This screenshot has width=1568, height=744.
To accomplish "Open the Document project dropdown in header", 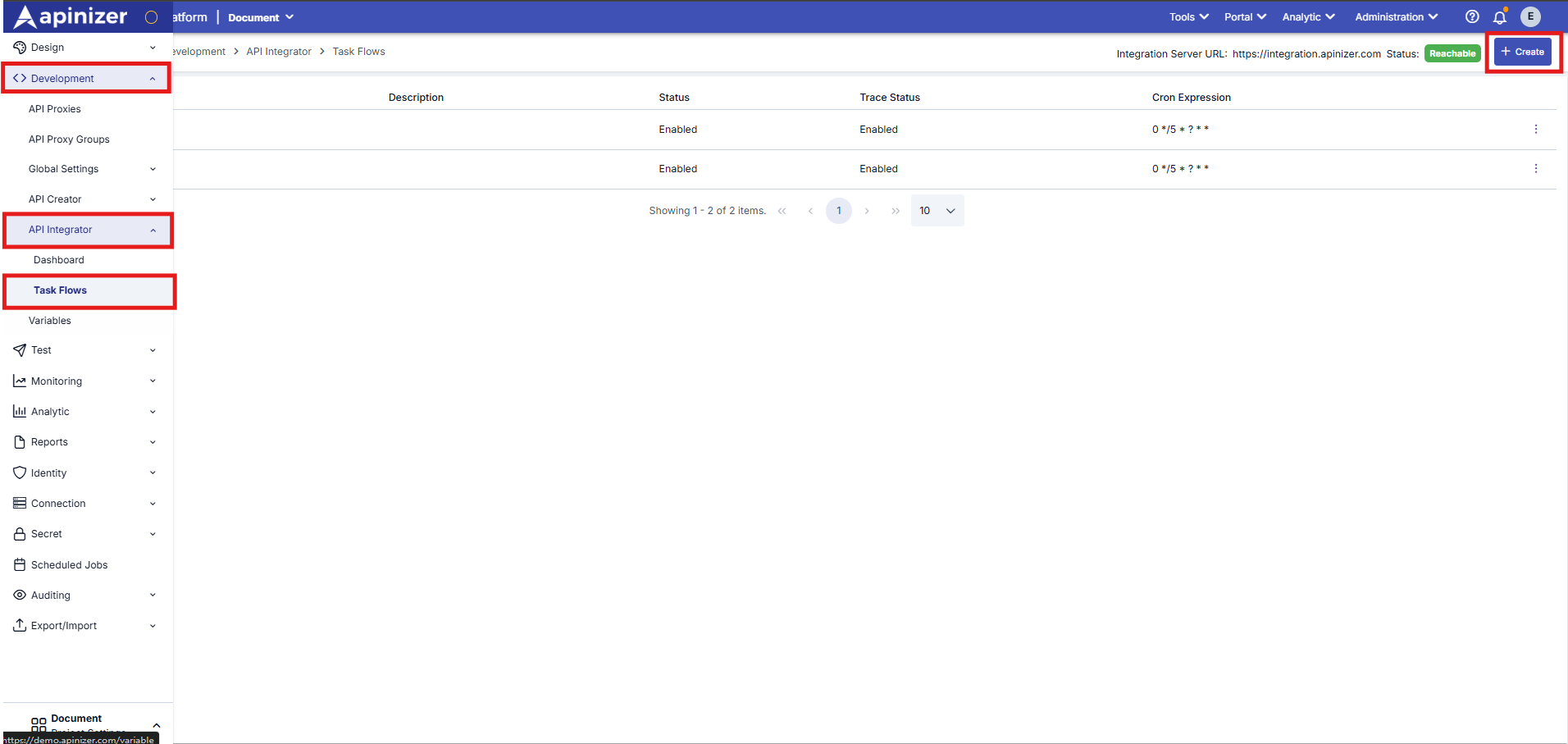I will pyautogui.click(x=261, y=17).
